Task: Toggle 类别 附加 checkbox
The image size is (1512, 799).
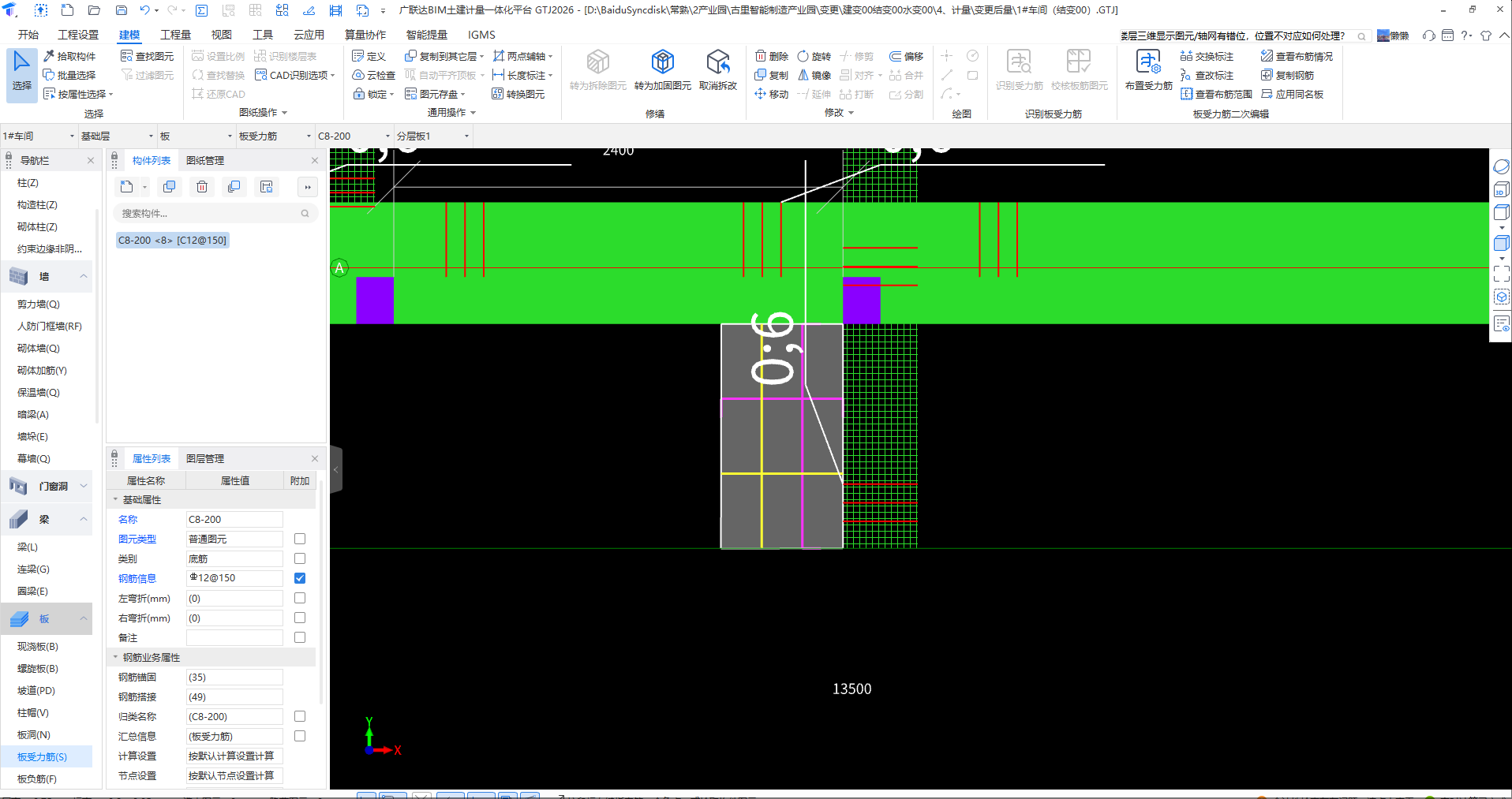Action: pos(300,558)
